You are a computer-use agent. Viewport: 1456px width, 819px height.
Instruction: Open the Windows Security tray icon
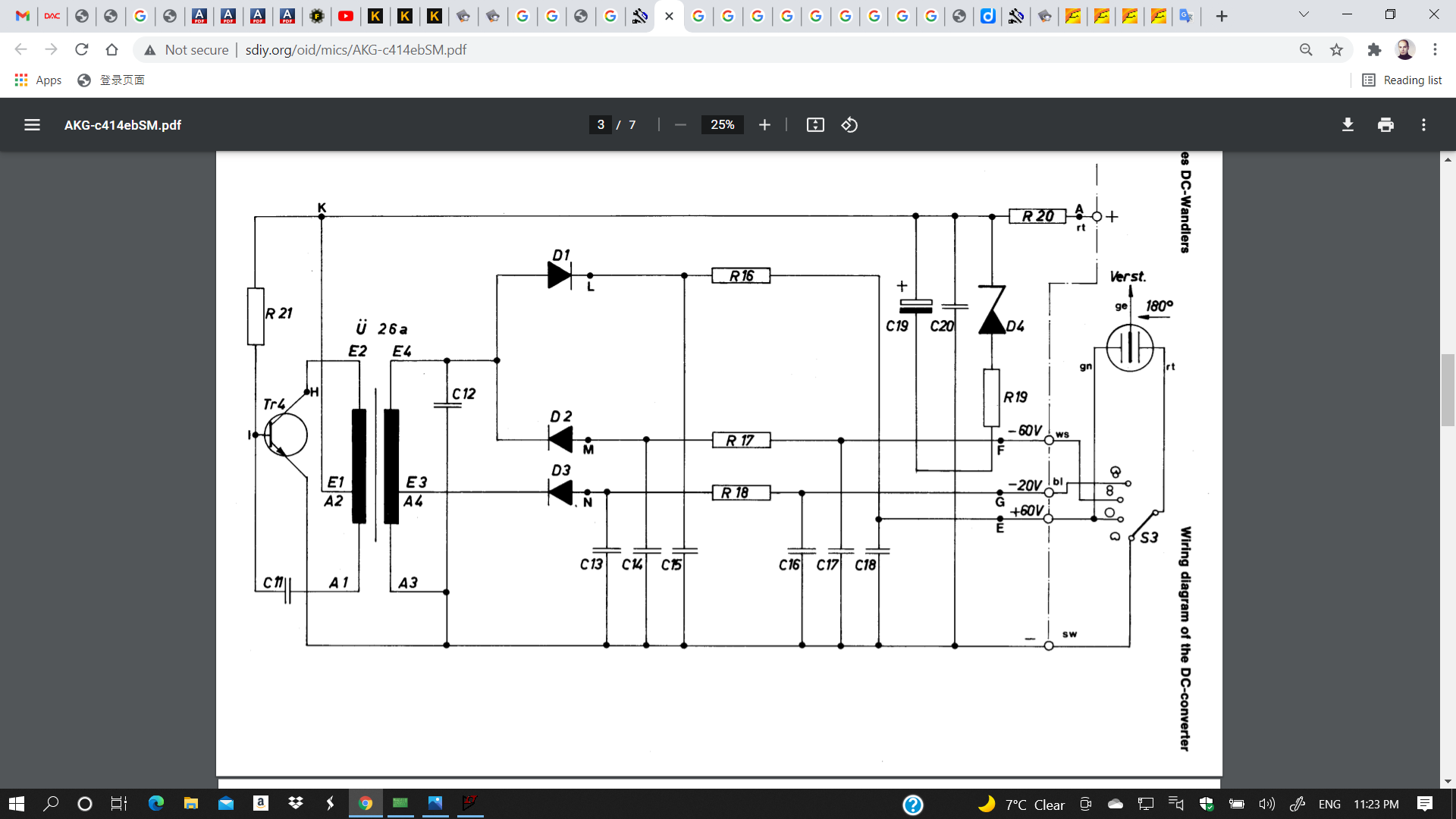1207,804
